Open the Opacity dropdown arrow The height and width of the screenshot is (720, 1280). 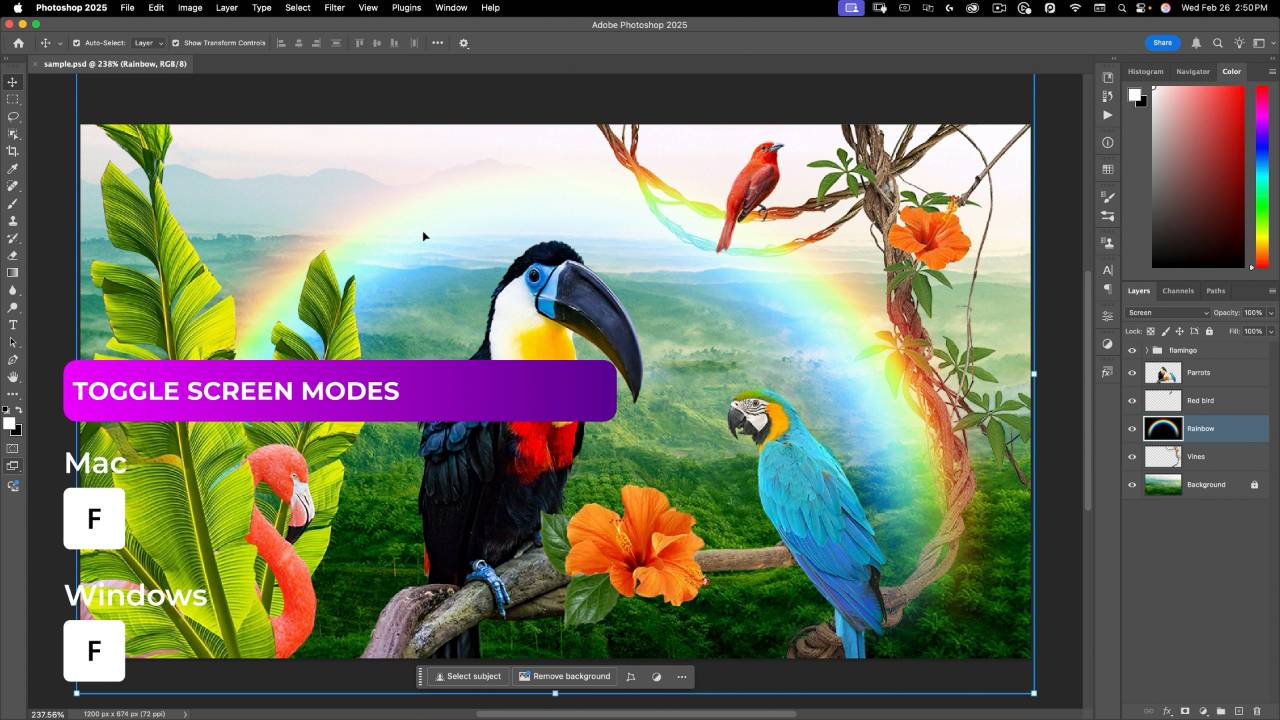coord(1271,313)
